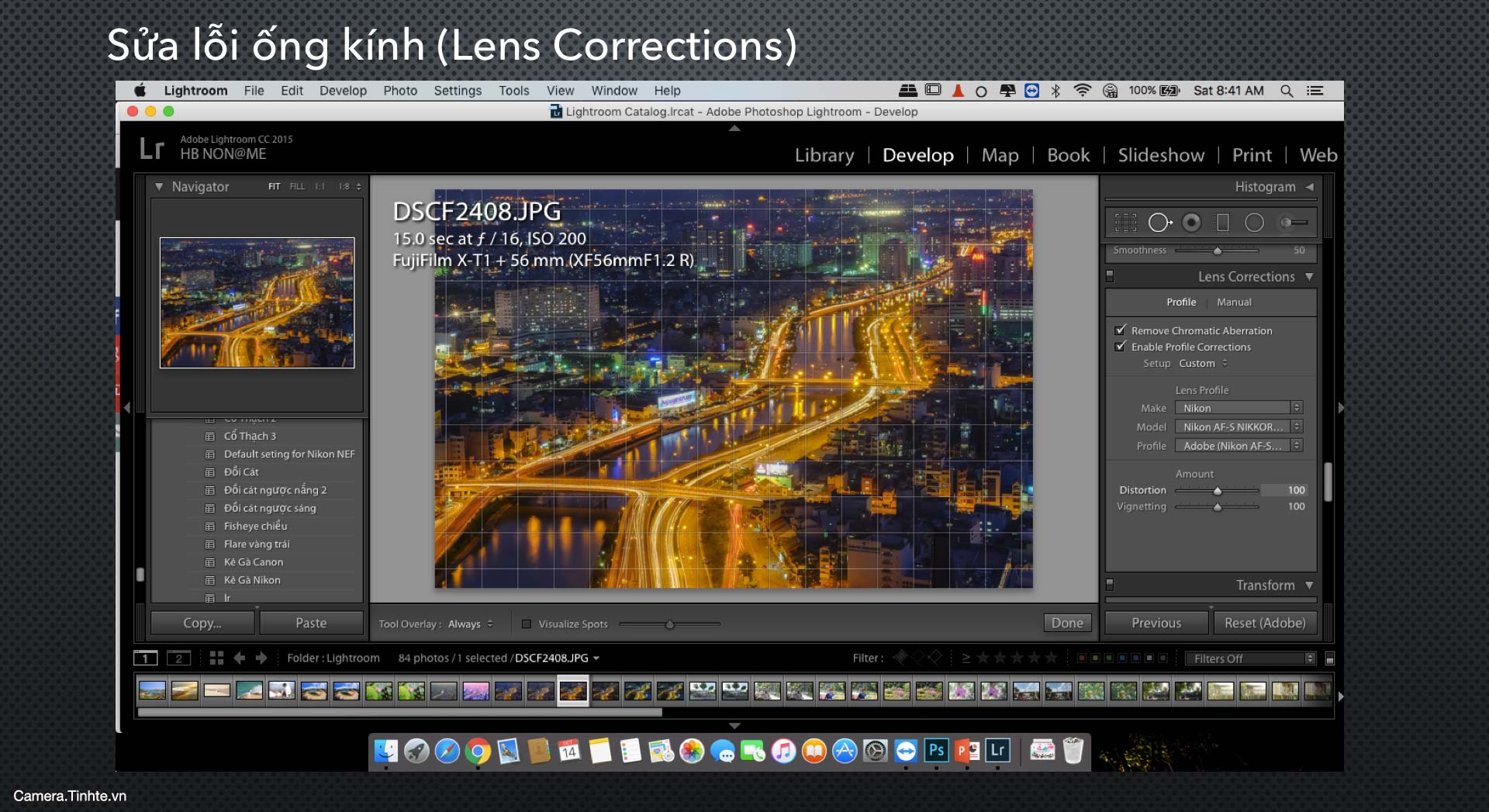Hide the filmstrip via its bottom edge arrow

click(x=734, y=726)
